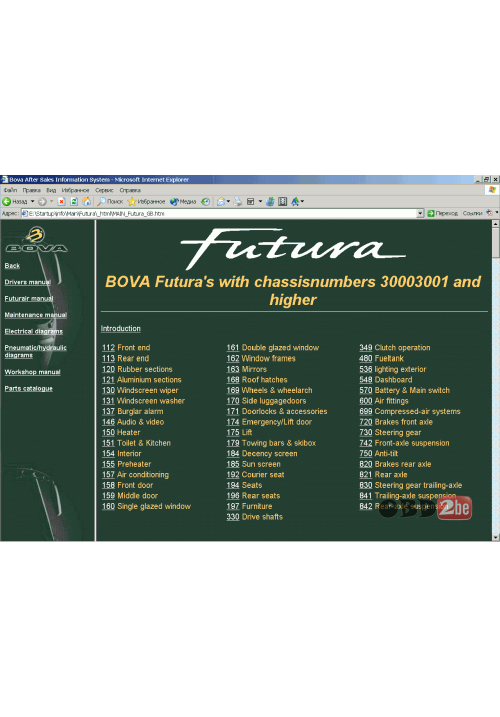Open the Файл menu
The width and height of the screenshot is (500, 717).
click(11, 190)
